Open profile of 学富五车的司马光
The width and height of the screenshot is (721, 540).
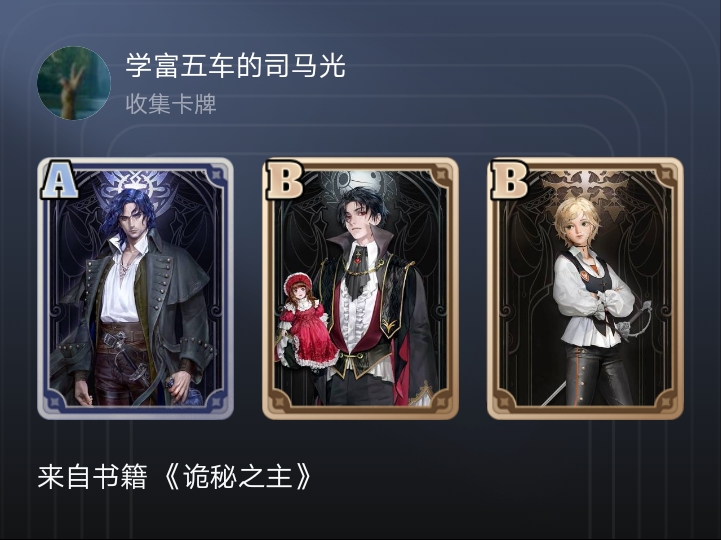pyautogui.click(x=235, y=66)
